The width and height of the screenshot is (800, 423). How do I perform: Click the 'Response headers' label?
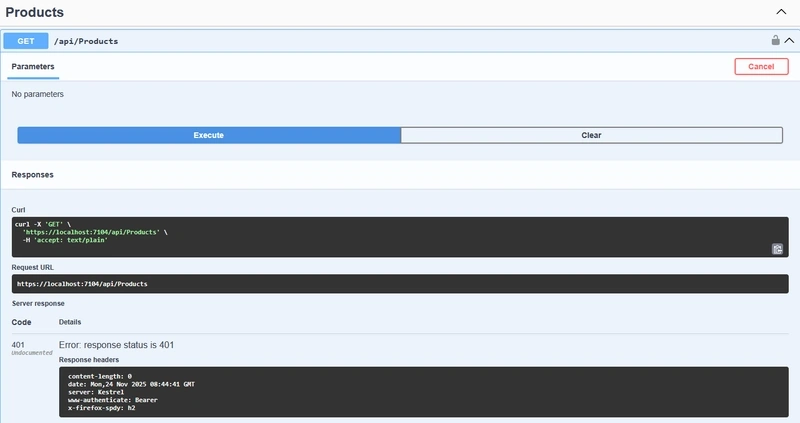[x=89, y=360]
